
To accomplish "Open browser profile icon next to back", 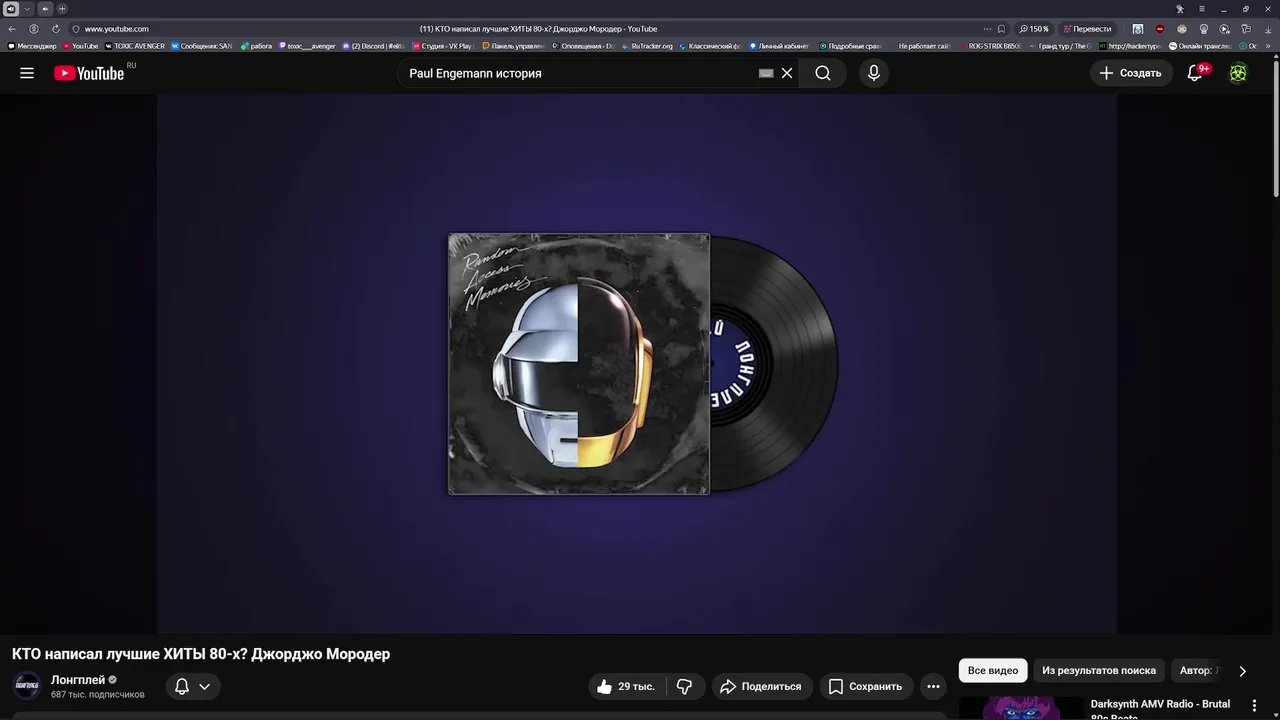I will [x=34, y=29].
